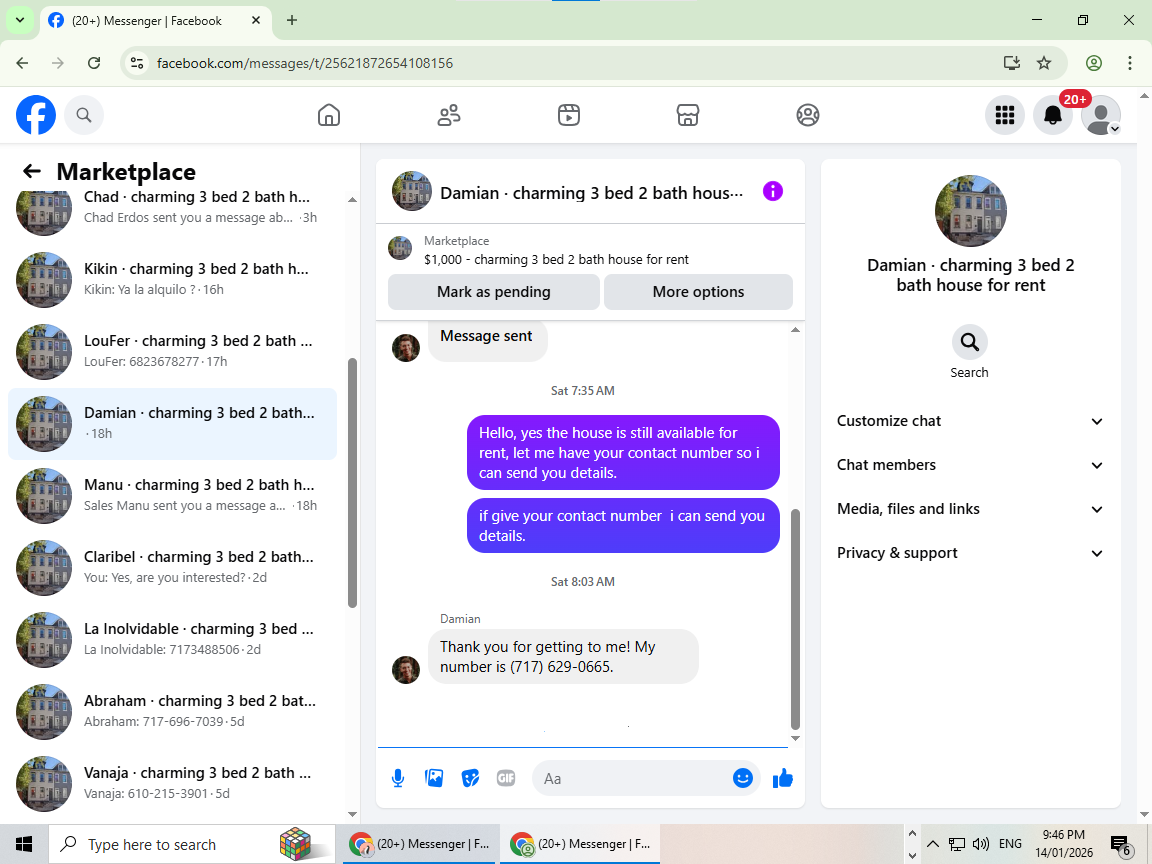
Task: Open the tab search dropdown in Chrome
Action: tap(20, 21)
